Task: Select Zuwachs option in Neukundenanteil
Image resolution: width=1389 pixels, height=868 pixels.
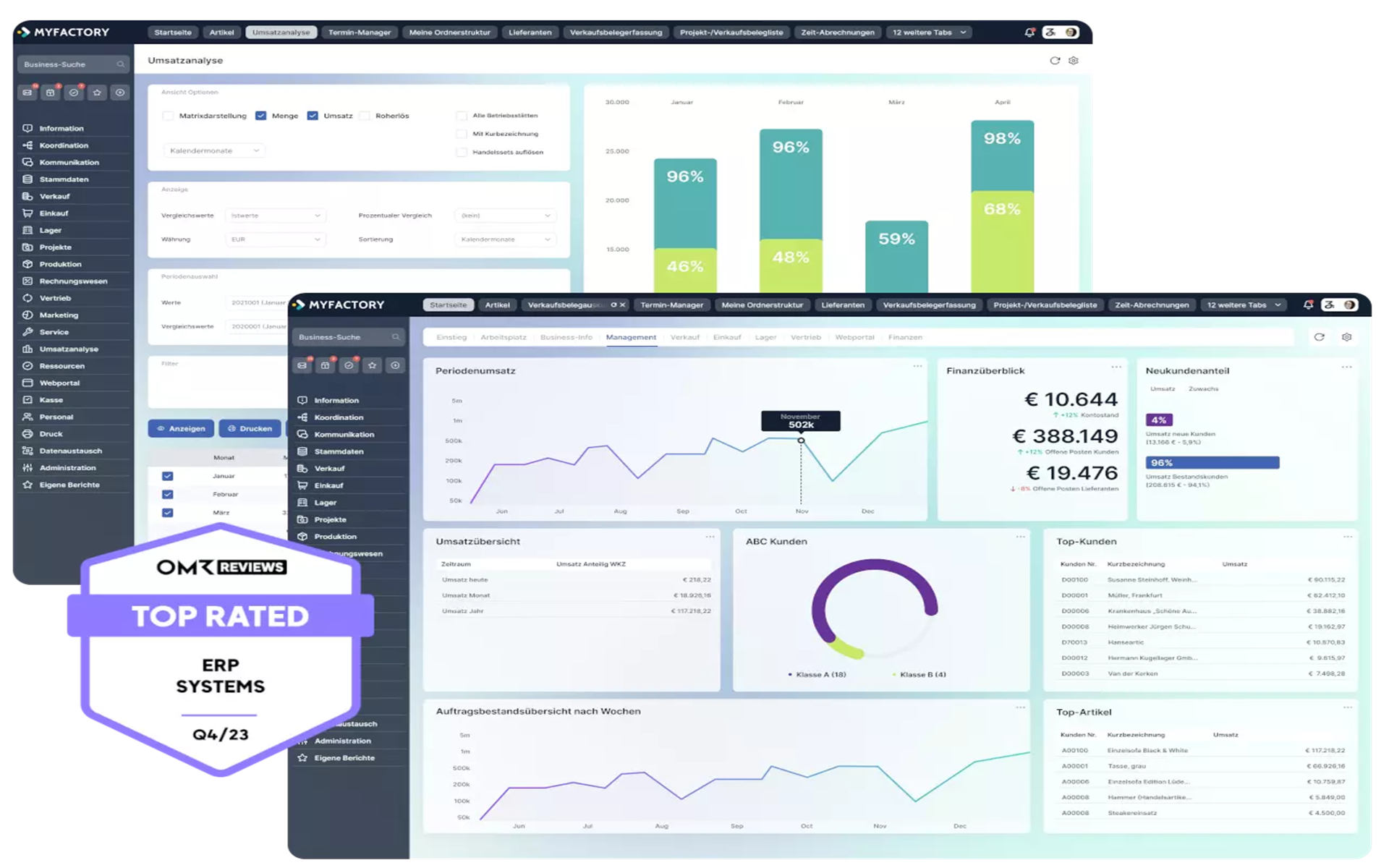Action: click(1204, 389)
